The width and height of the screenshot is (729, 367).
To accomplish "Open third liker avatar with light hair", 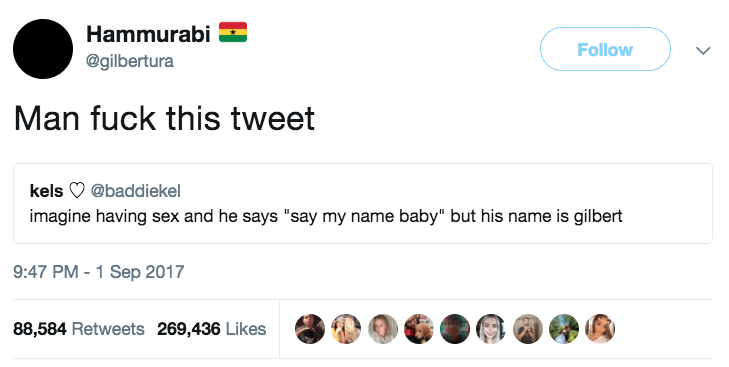I will 383,329.
